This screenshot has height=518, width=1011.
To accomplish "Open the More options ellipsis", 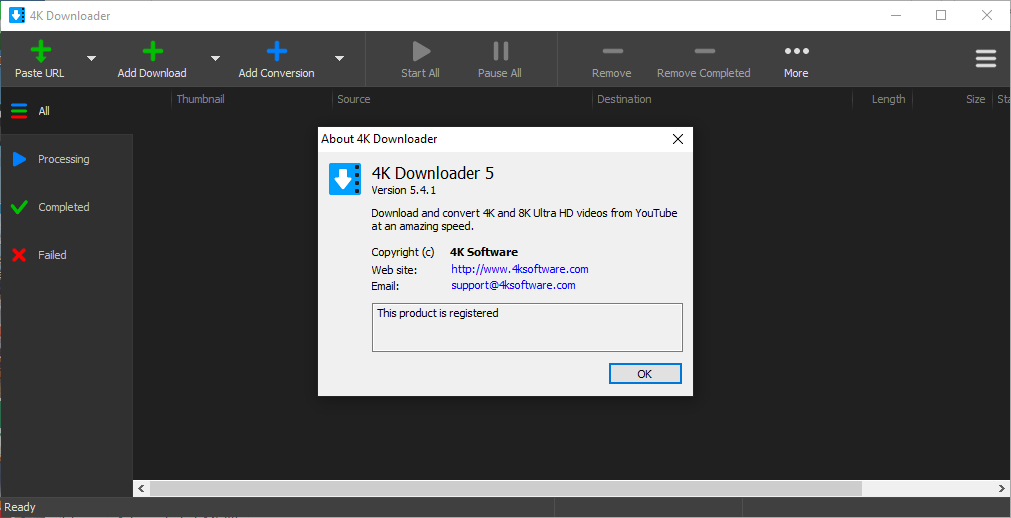I will pos(796,50).
